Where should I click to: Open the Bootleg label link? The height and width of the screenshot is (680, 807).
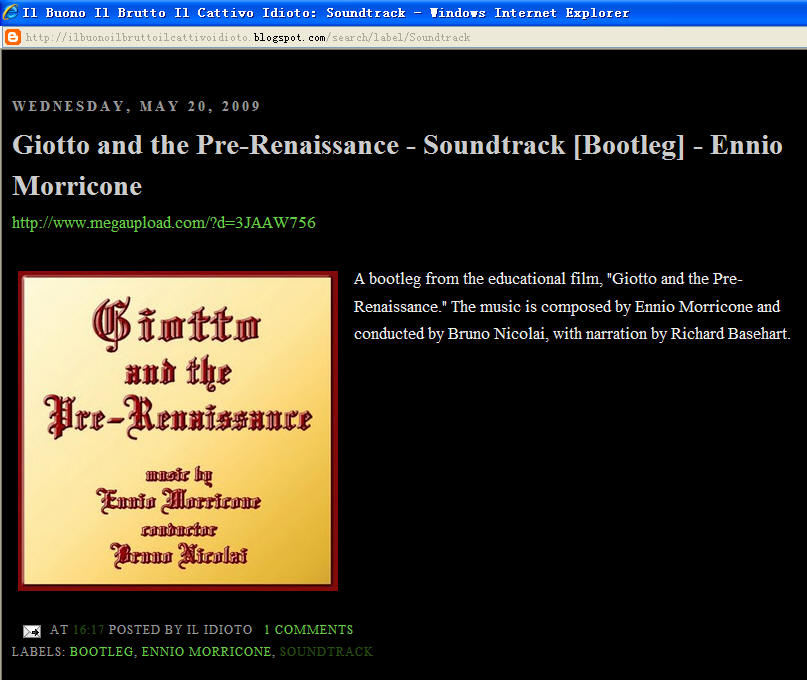pyautogui.click(x=101, y=652)
